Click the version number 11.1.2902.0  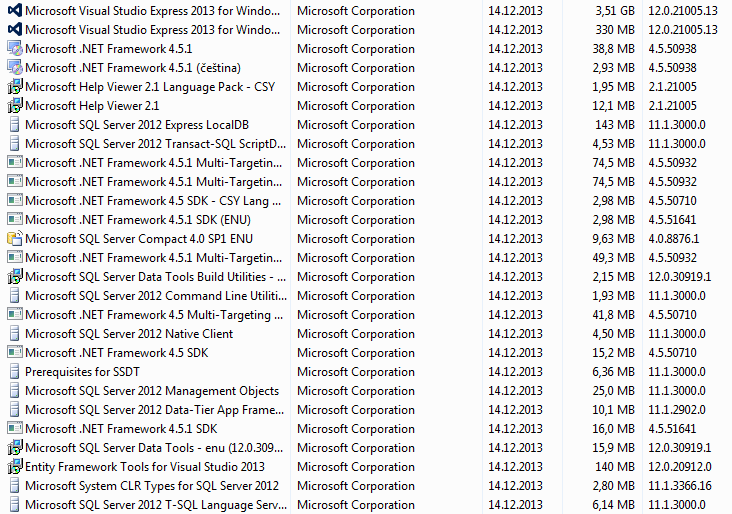(x=677, y=410)
